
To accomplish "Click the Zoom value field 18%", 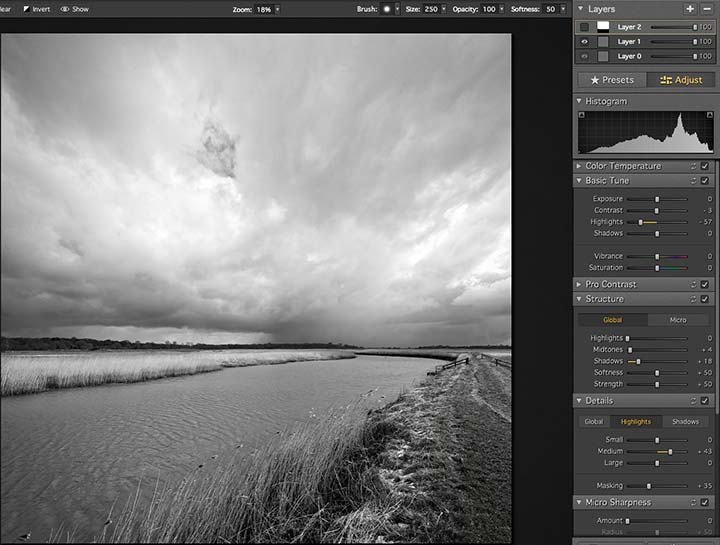I will click(264, 9).
